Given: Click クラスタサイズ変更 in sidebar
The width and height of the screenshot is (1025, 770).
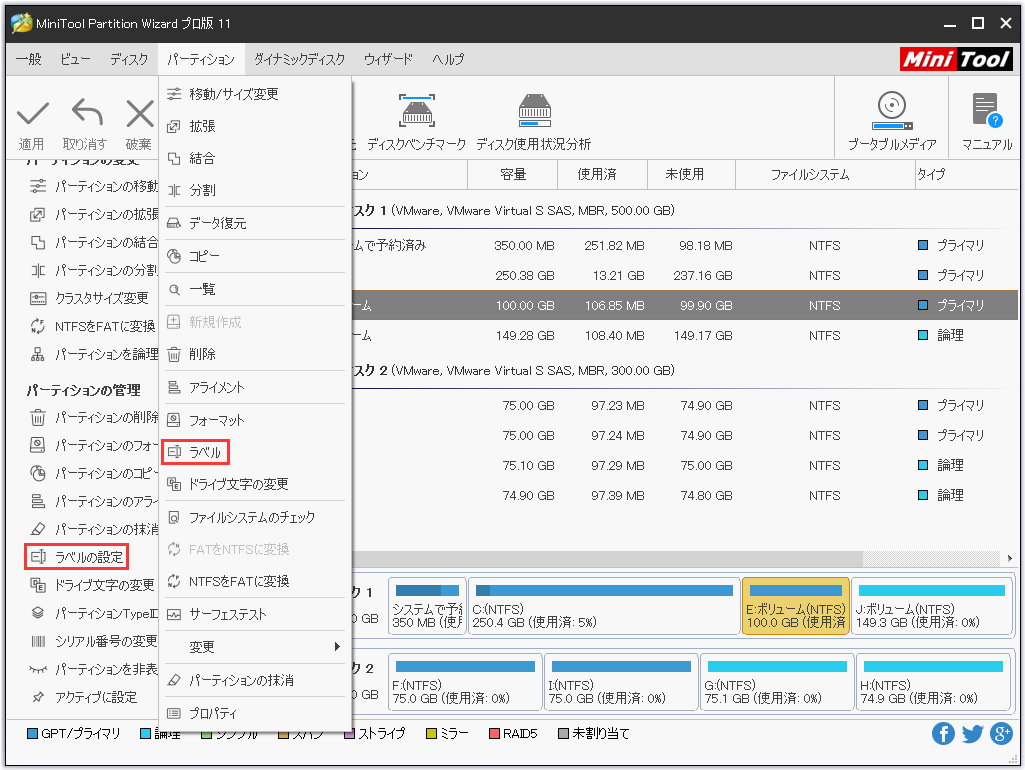Looking at the screenshot, I should coord(90,299).
